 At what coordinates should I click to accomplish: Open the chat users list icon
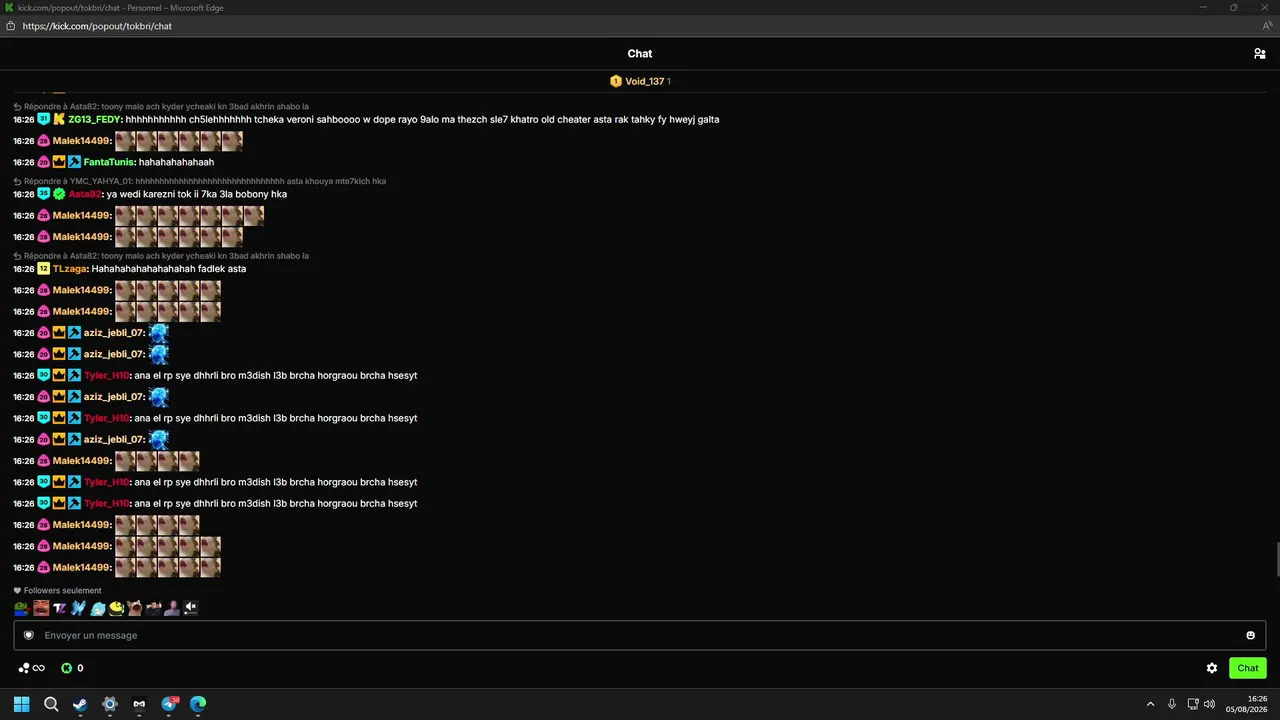(x=1259, y=54)
